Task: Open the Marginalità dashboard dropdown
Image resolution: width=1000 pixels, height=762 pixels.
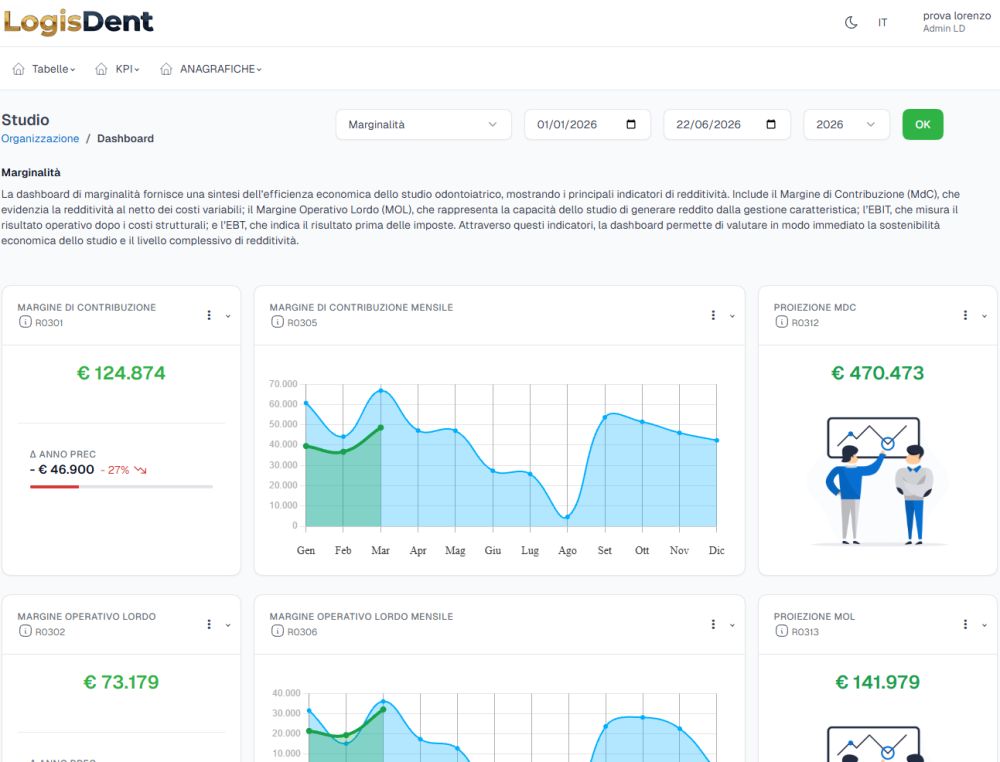Action: coord(423,124)
